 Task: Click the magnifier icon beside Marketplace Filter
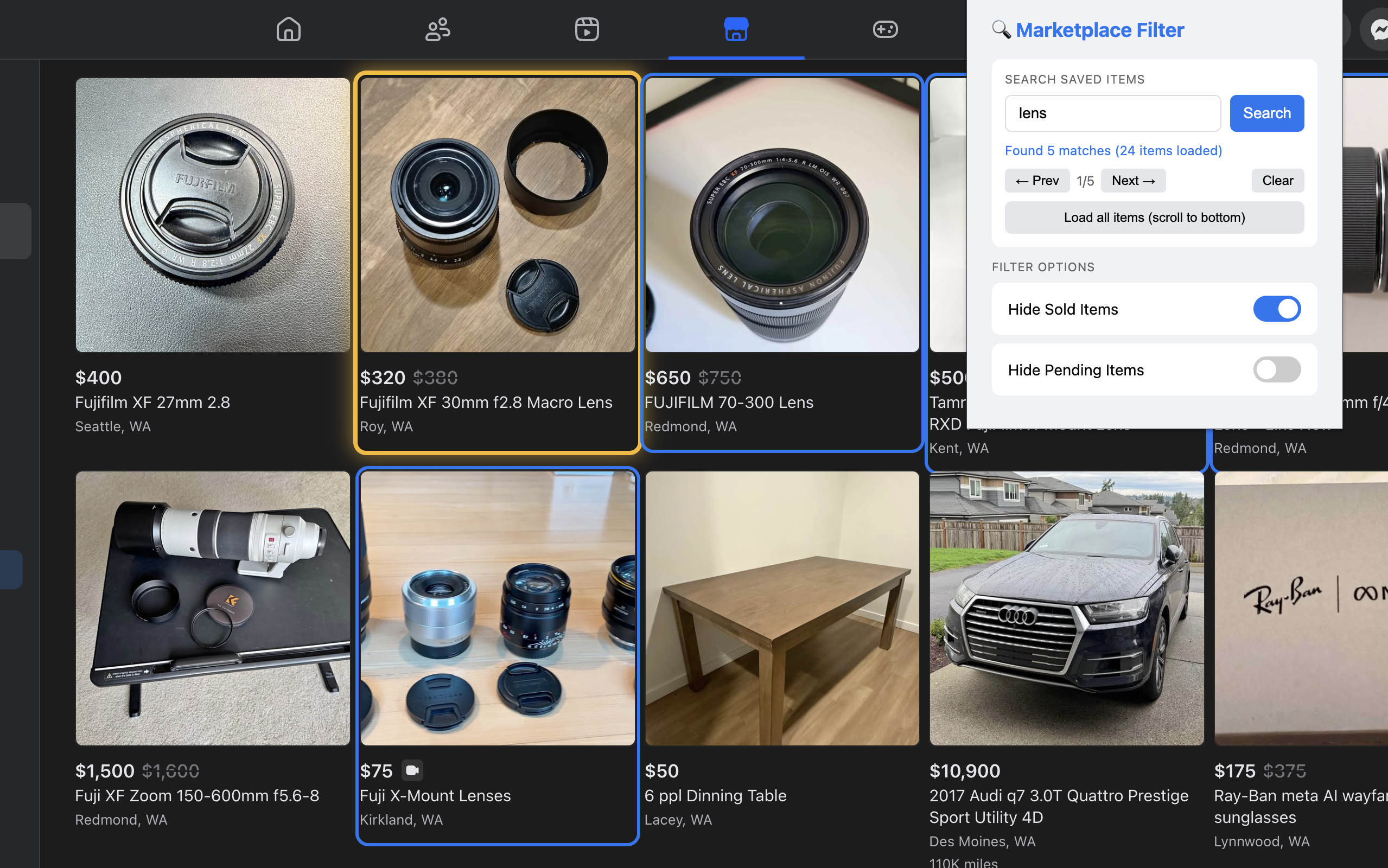[x=1001, y=29]
